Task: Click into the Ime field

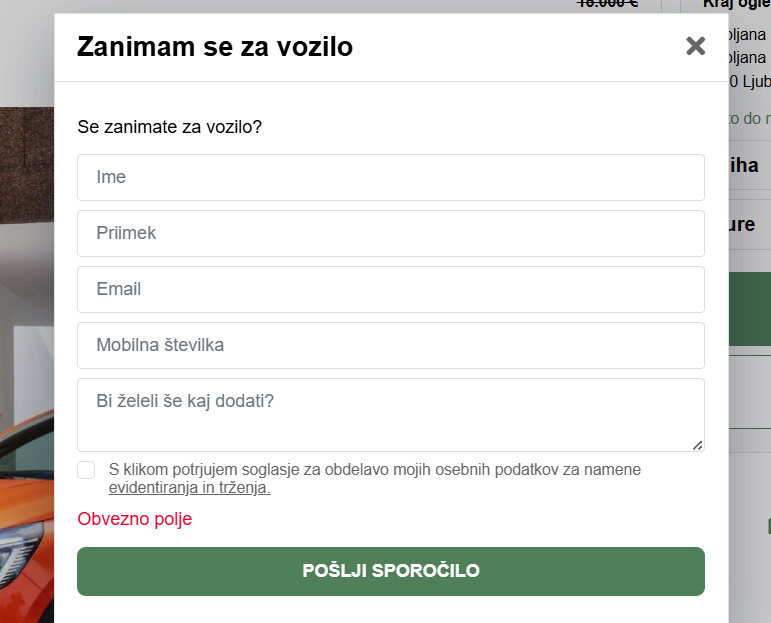Action: (x=391, y=177)
